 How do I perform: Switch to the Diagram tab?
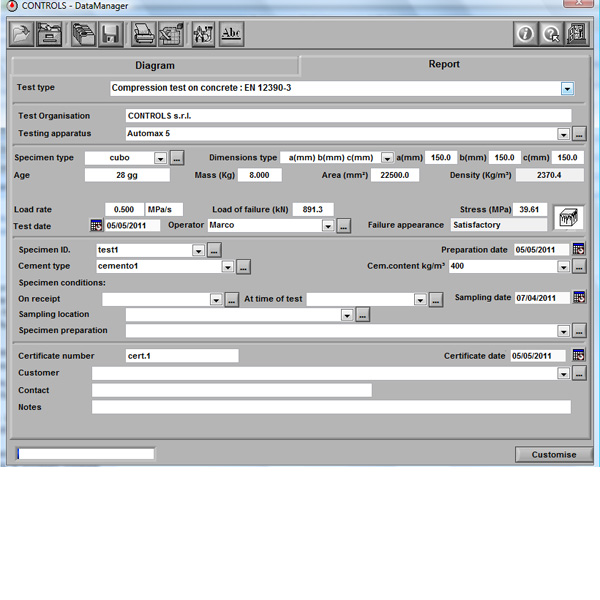point(155,66)
